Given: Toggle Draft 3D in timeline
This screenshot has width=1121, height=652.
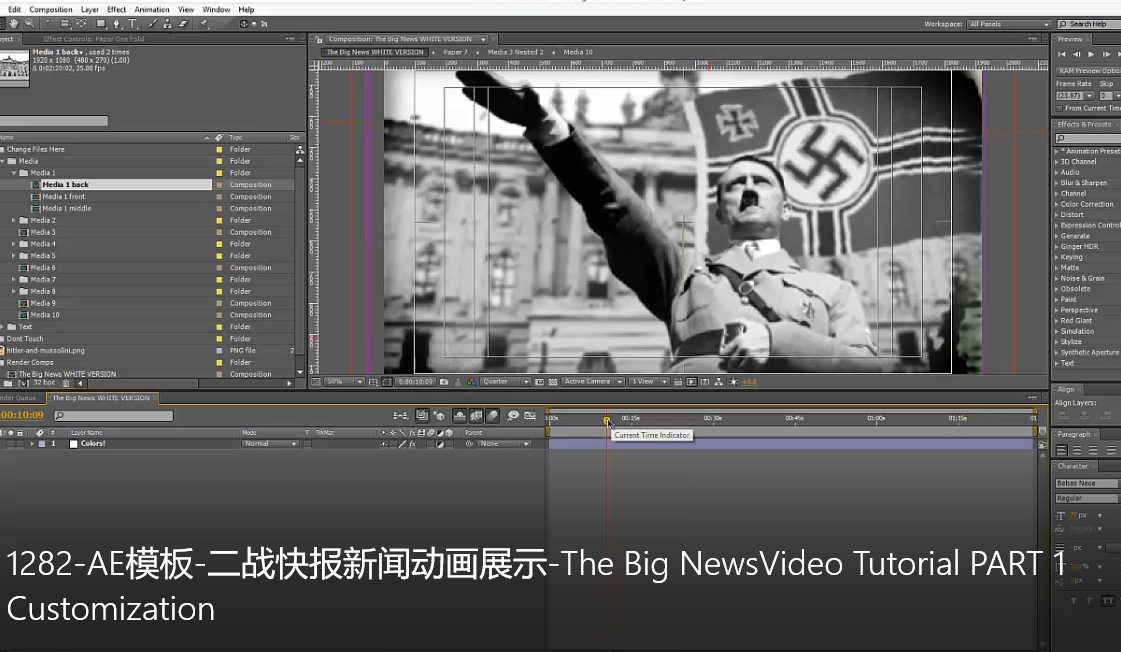Looking at the screenshot, I should pos(439,415).
